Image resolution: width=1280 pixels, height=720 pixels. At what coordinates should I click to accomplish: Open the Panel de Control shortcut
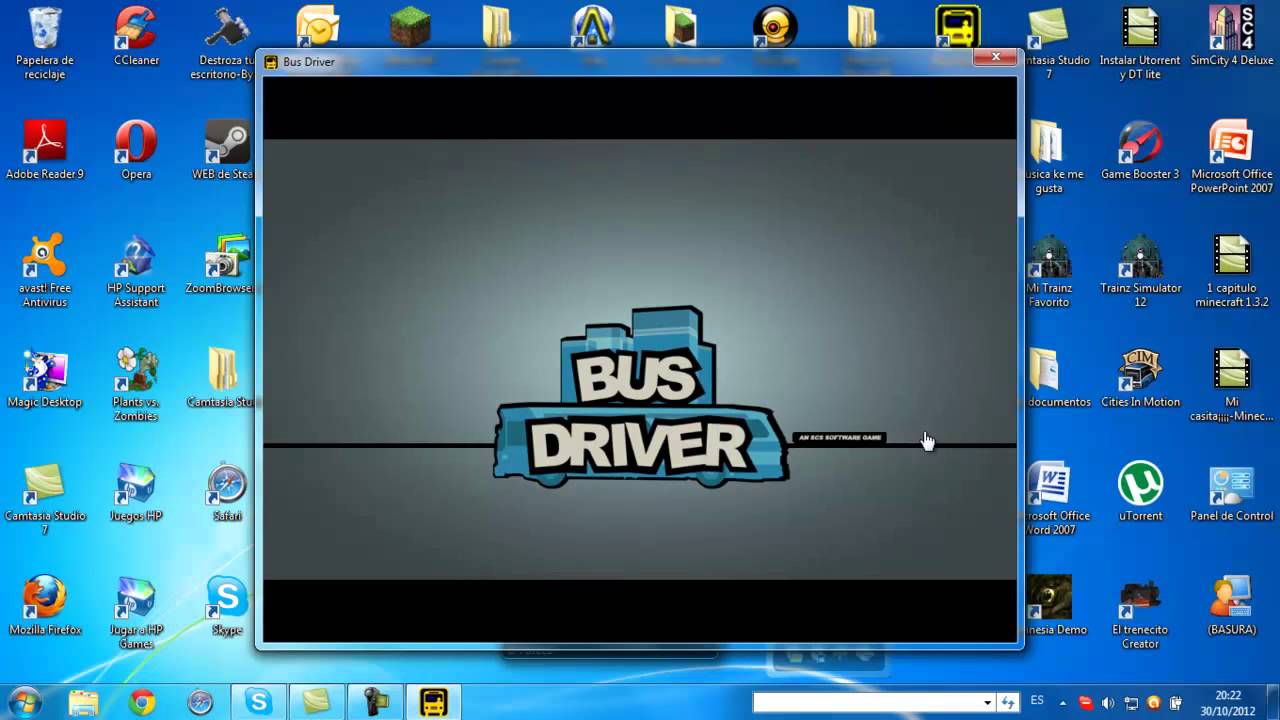[x=1232, y=492]
